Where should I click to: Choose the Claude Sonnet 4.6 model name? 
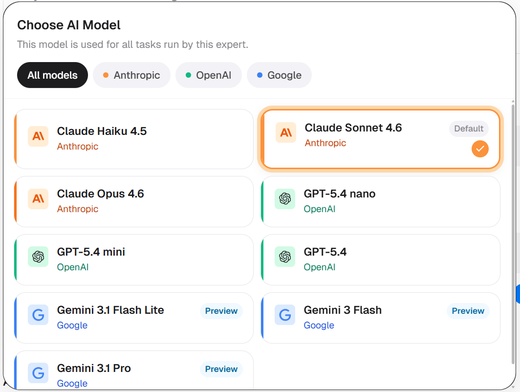353,128
